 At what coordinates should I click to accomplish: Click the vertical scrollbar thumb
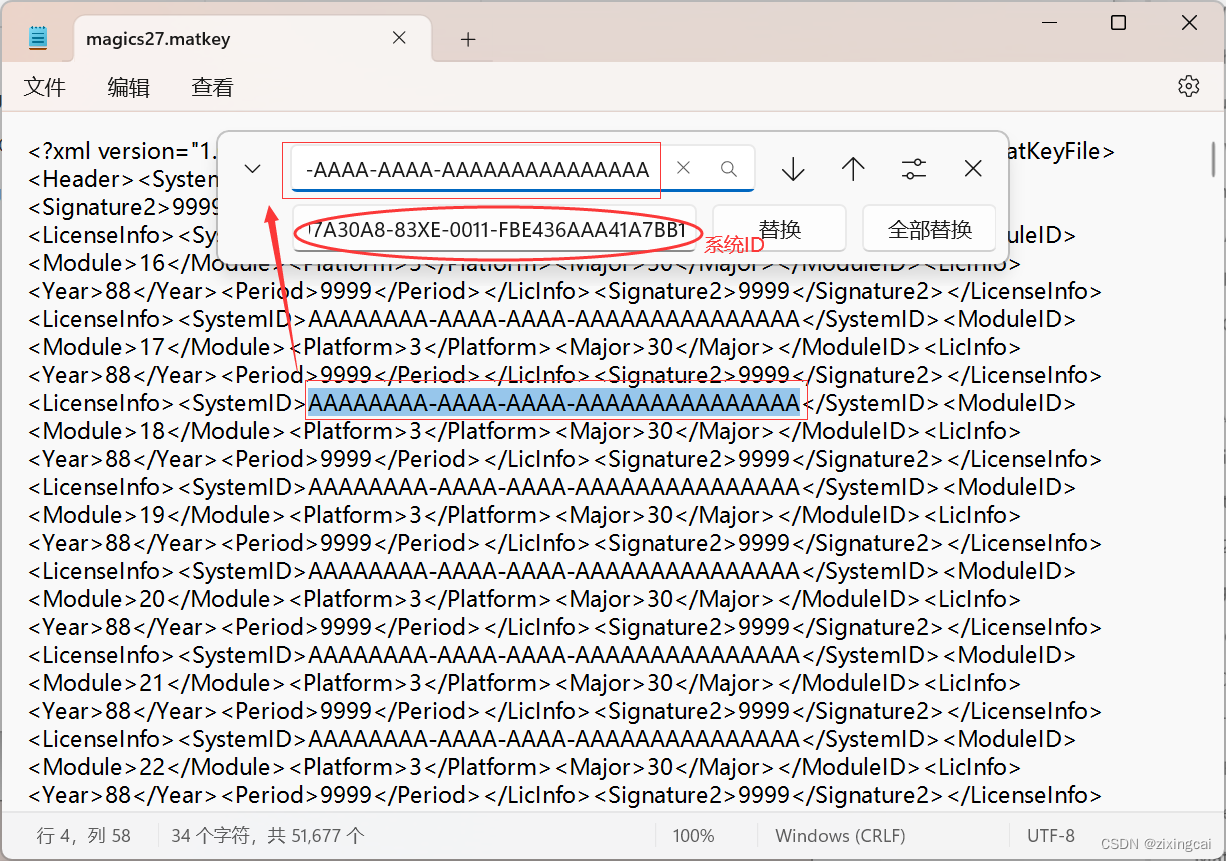point(1214,158)
